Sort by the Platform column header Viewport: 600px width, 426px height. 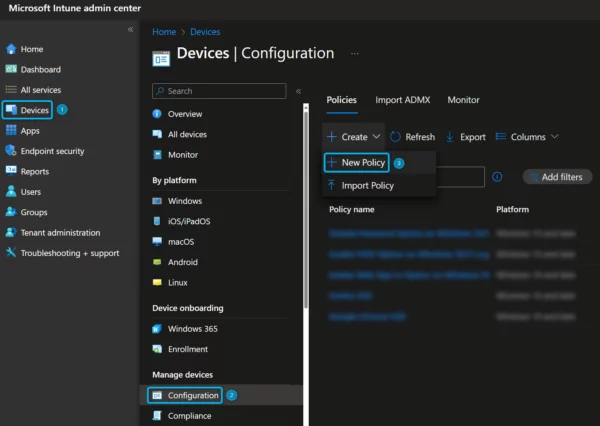pyautogui.click(x=512, y=209)
